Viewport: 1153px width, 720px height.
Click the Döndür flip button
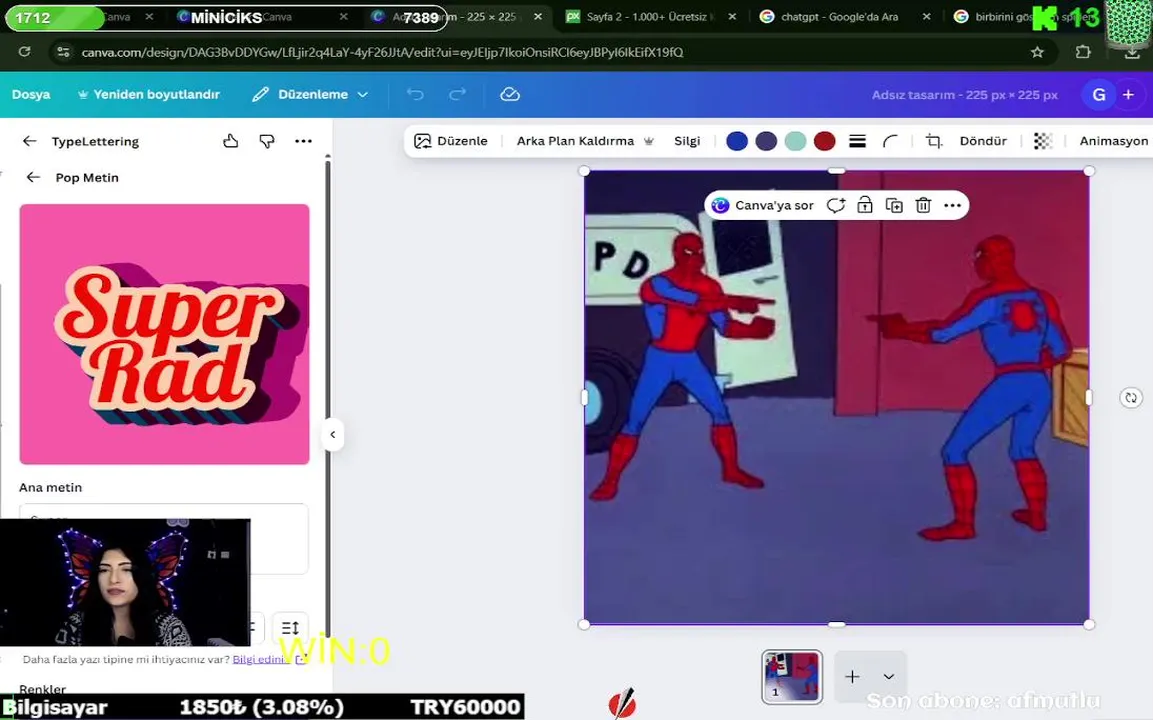point(983,141)
